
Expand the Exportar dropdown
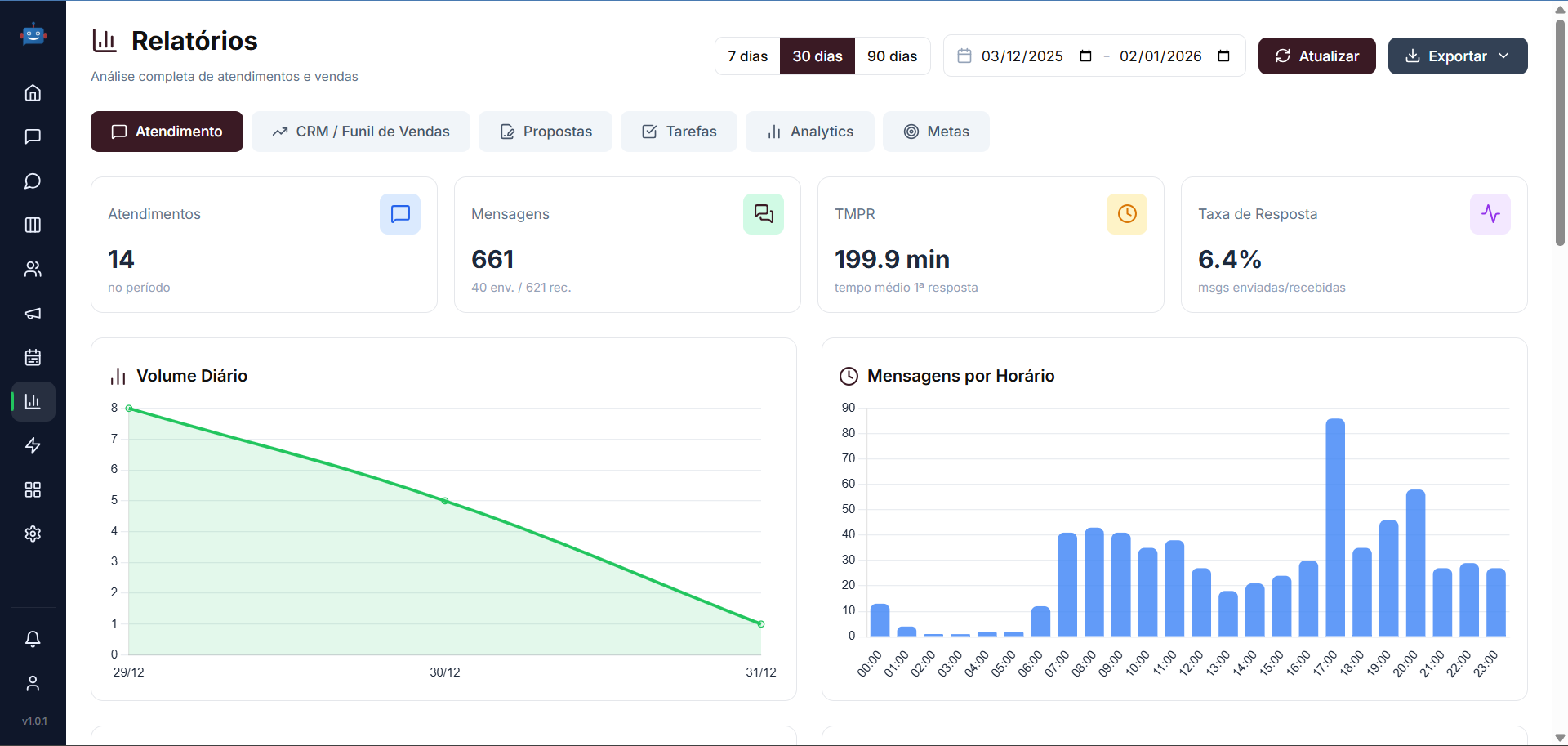1457,56
